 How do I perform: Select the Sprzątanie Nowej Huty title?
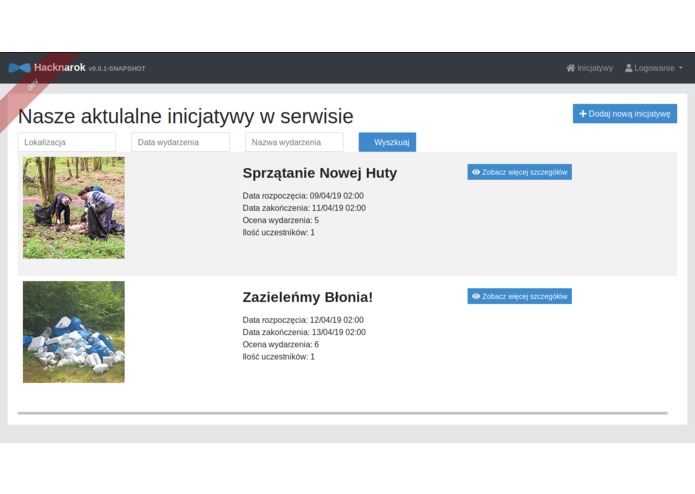(320, 173)
